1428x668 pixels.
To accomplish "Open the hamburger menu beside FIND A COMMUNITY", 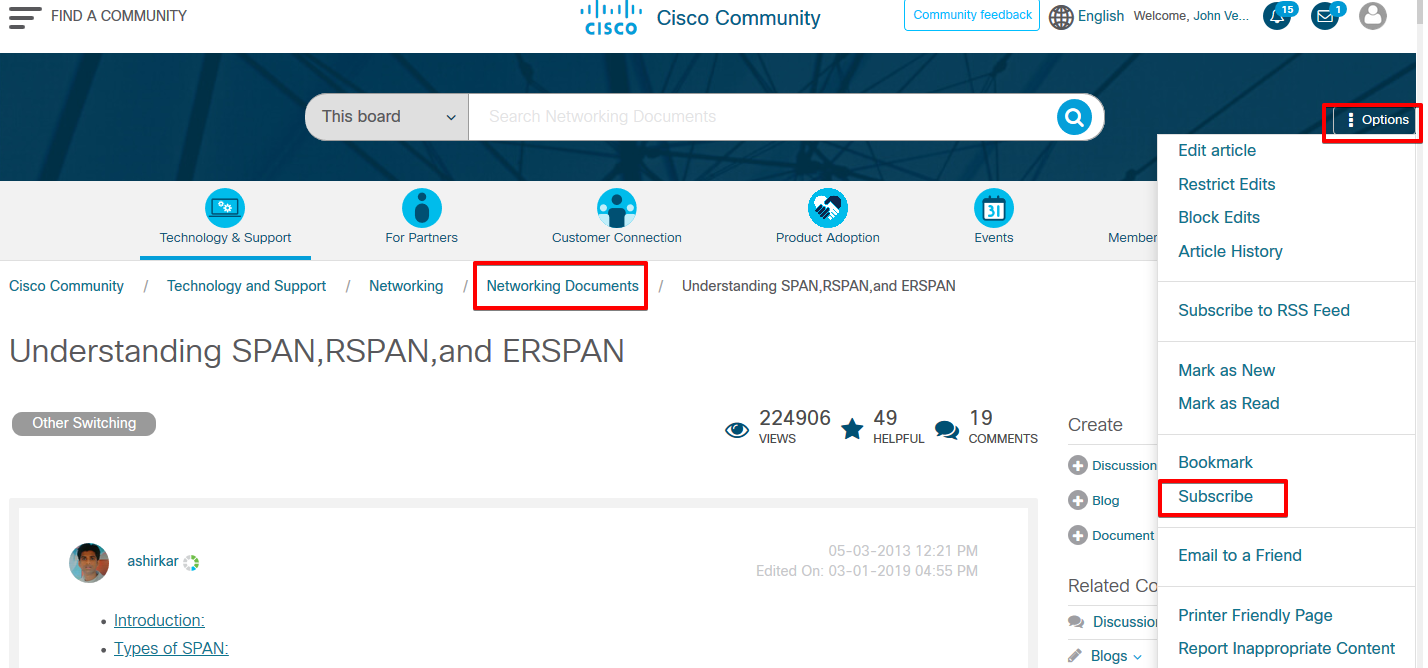I will (24, 16).
